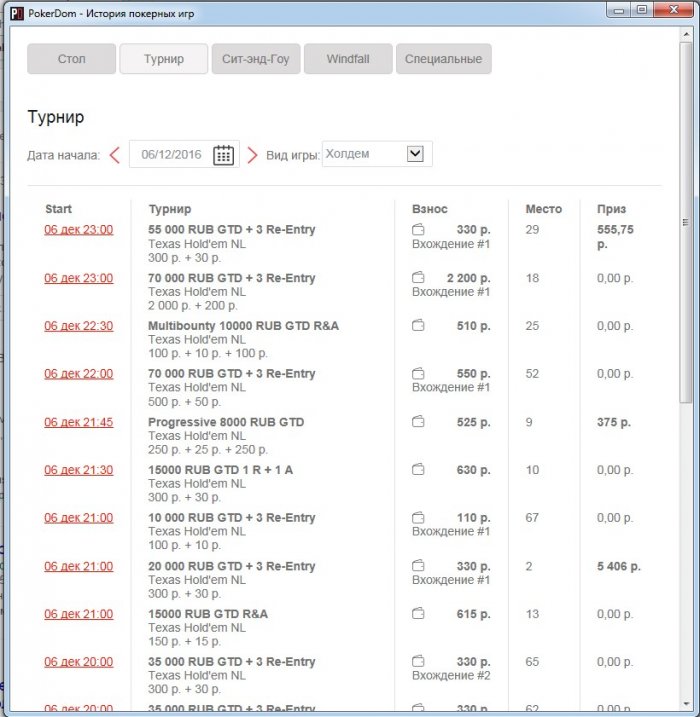The image size is (700, 717).
Task: Switch to the Турнир tab
Action: (x=164, y=59)
